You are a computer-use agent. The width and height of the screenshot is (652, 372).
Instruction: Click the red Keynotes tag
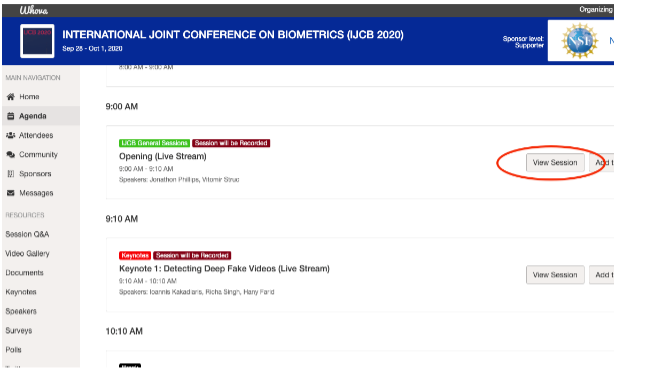pos(135,255)
